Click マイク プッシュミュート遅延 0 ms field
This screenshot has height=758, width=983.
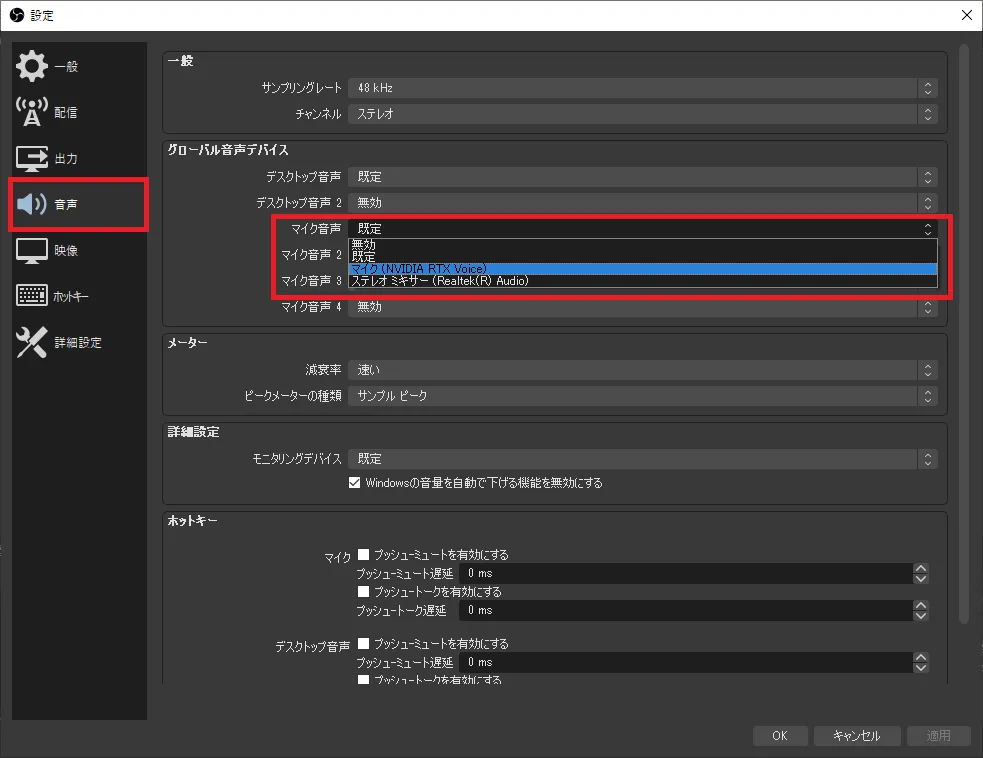[686, 573]
